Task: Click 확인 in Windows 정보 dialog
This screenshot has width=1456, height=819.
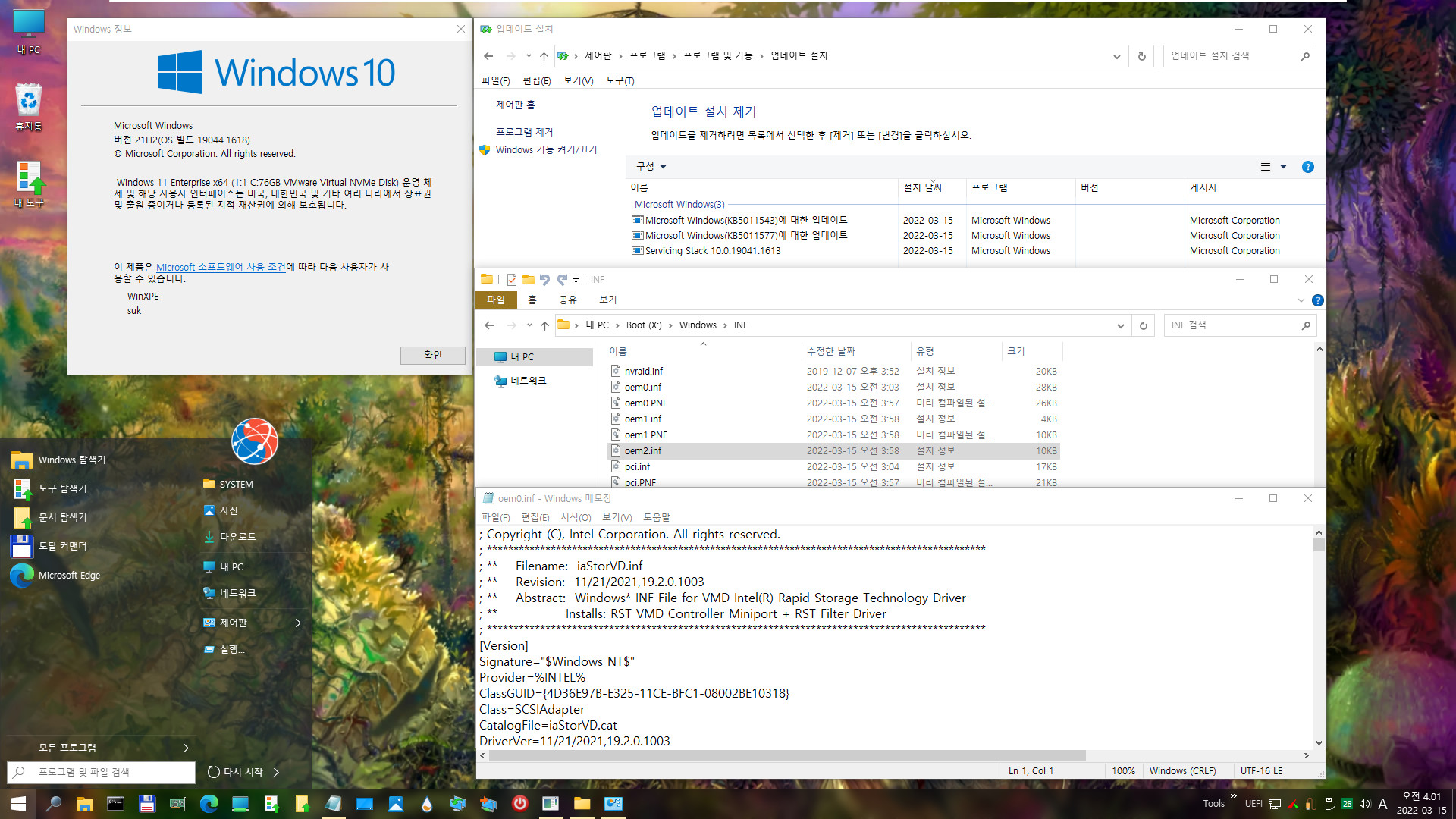Action: point(433,355)
